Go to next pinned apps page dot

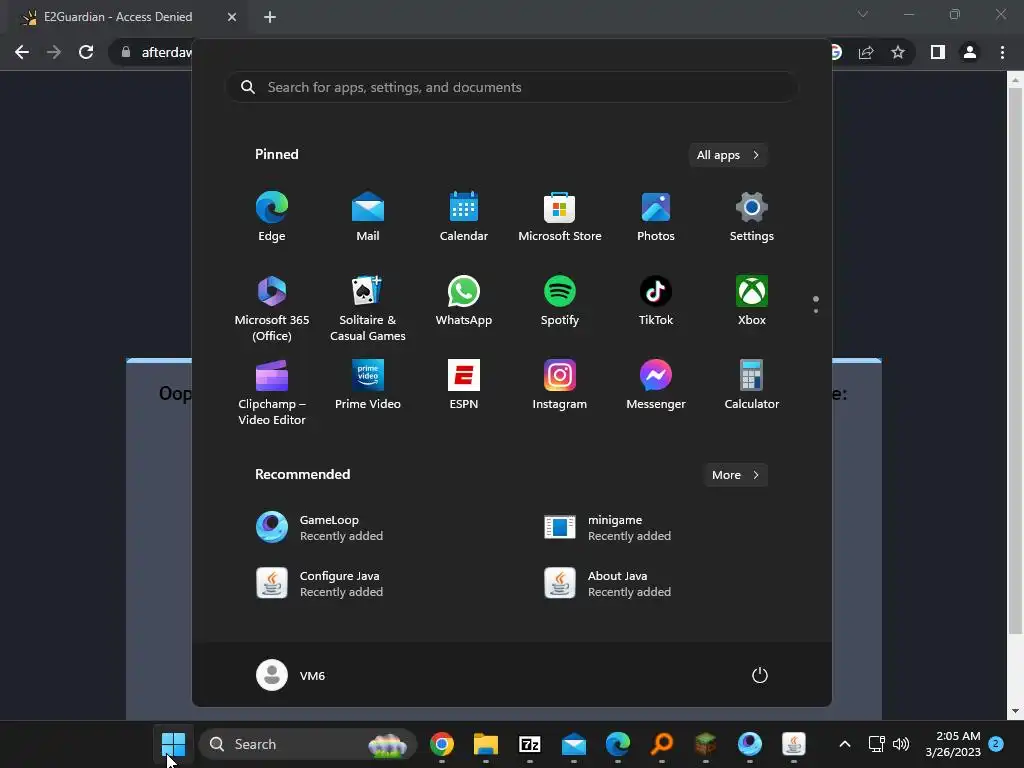point(816,311)
